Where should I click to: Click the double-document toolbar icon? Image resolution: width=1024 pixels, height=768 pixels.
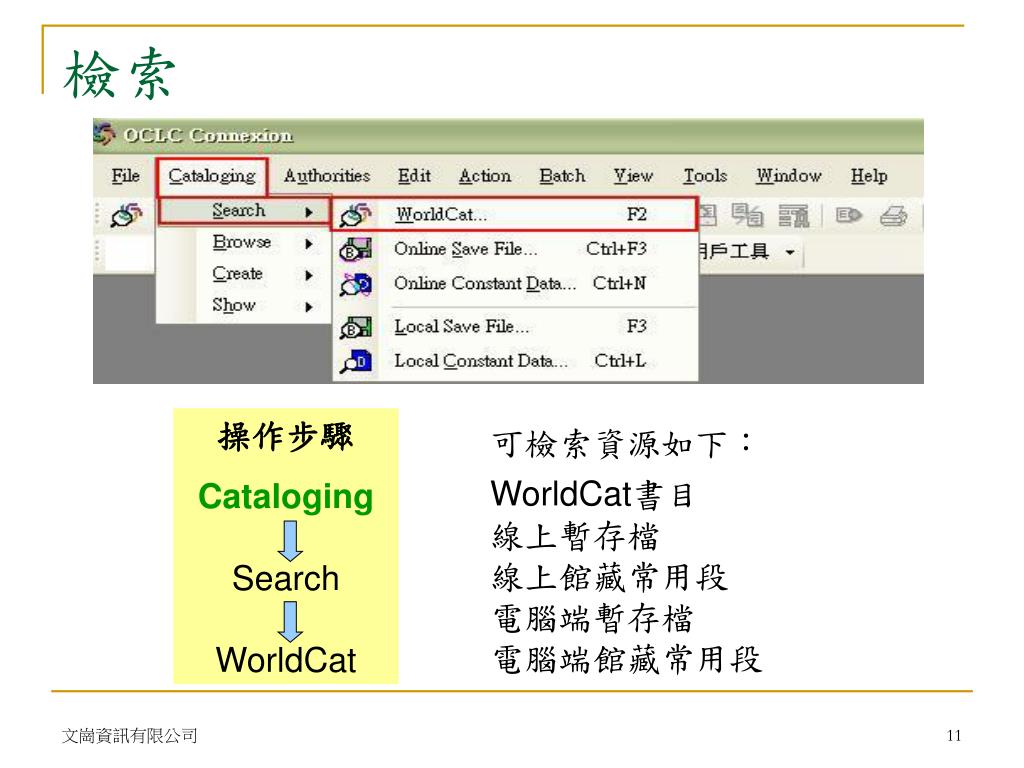747,215
